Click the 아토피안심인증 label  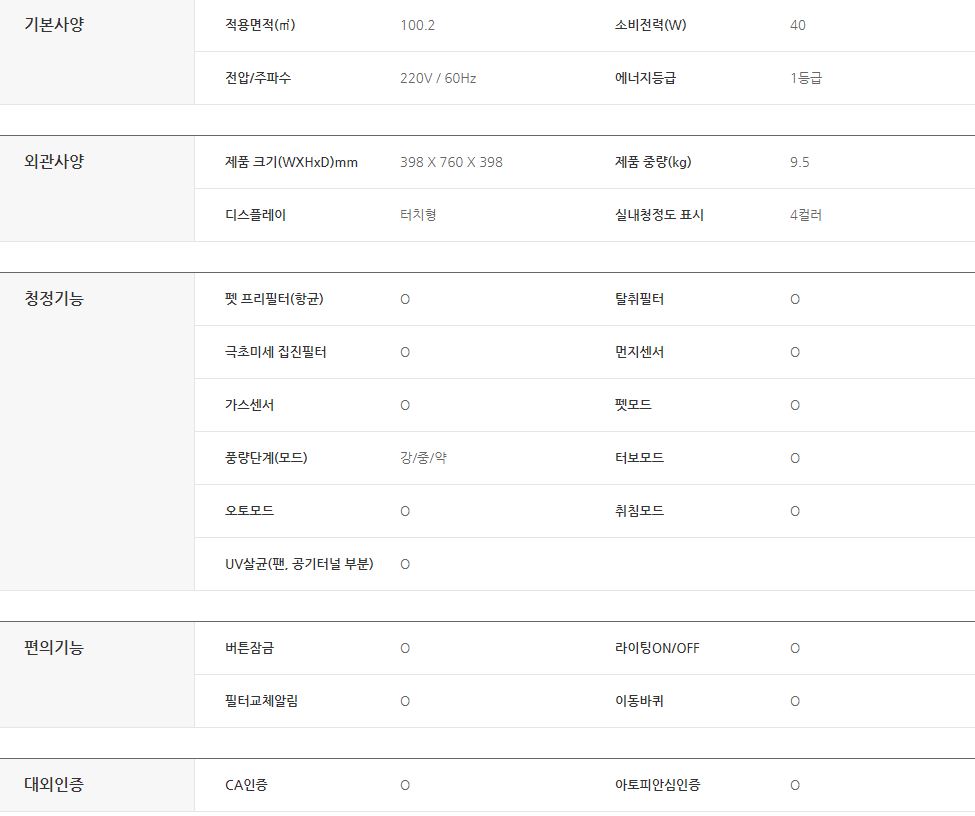point(657,785)
